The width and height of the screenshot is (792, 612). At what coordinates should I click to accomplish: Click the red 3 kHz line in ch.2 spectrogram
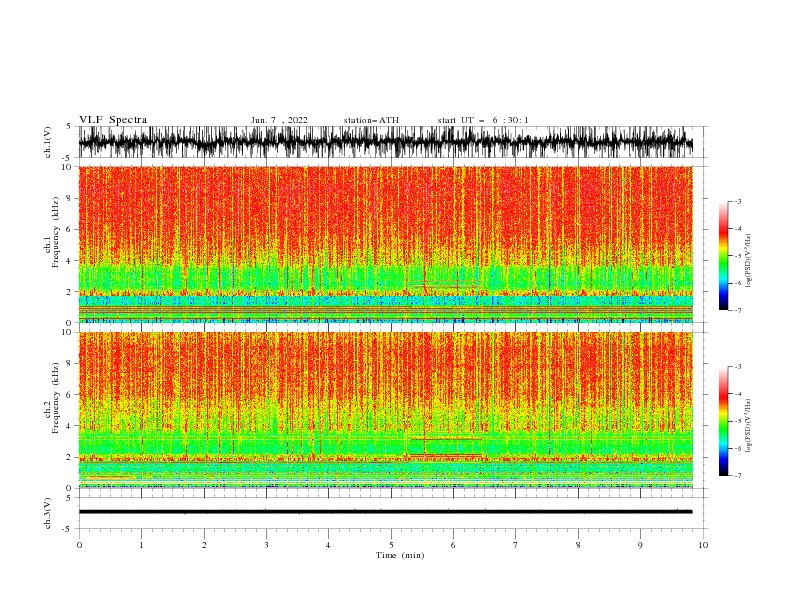[x=446, y=439]
